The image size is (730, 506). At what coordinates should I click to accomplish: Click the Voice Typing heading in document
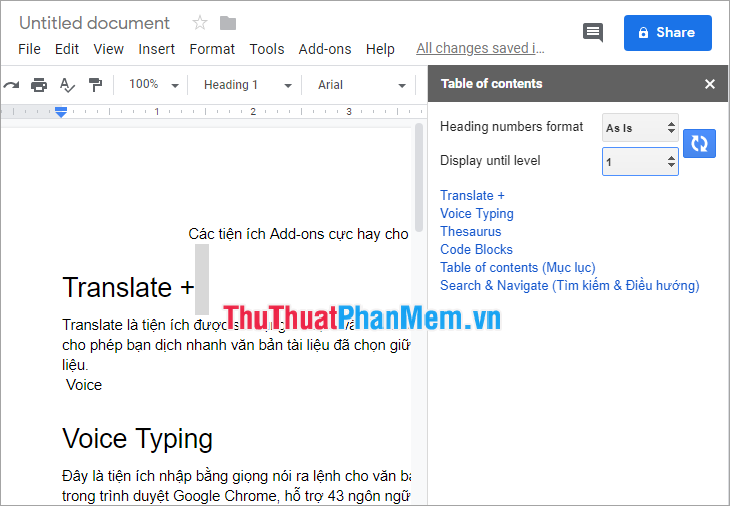(137, 439)
